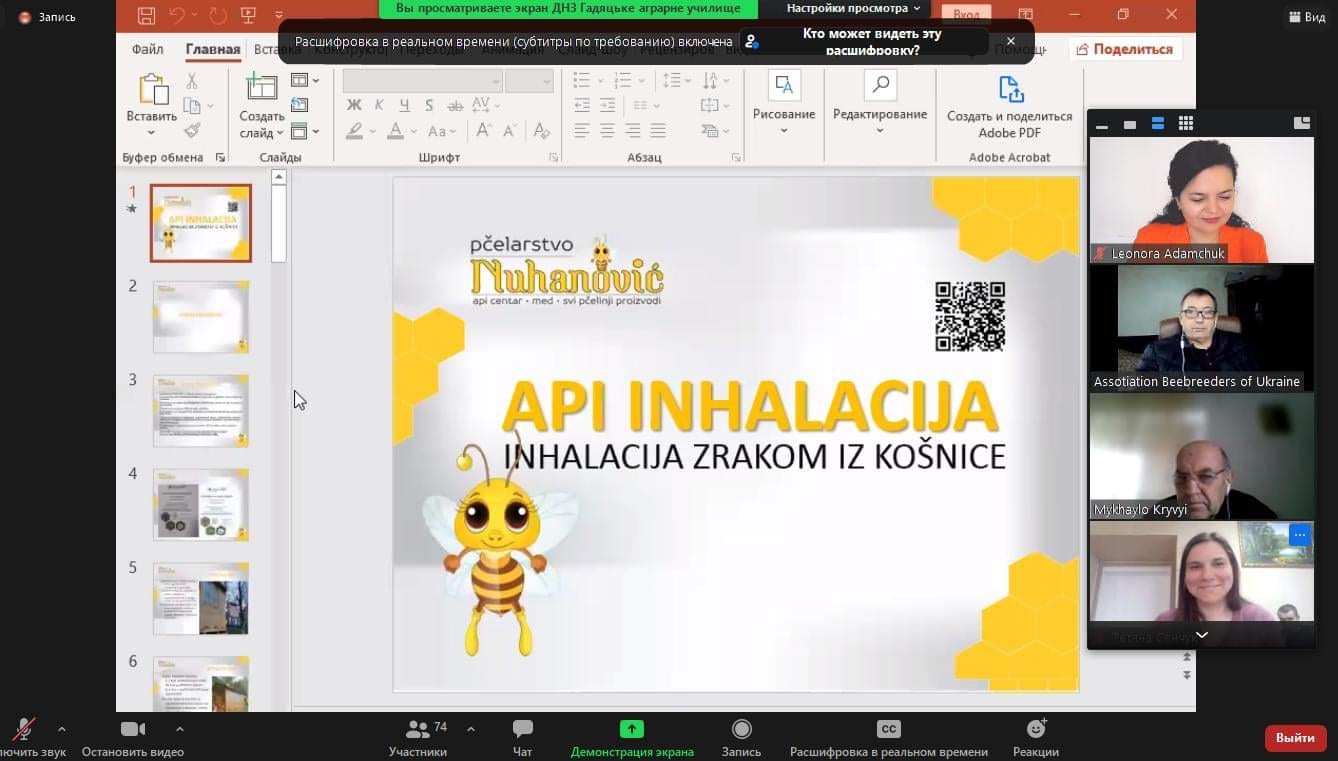This screenshot has width=1338, height=761.
Task: Open slide layout dropdown
Action: pos(305,80)
